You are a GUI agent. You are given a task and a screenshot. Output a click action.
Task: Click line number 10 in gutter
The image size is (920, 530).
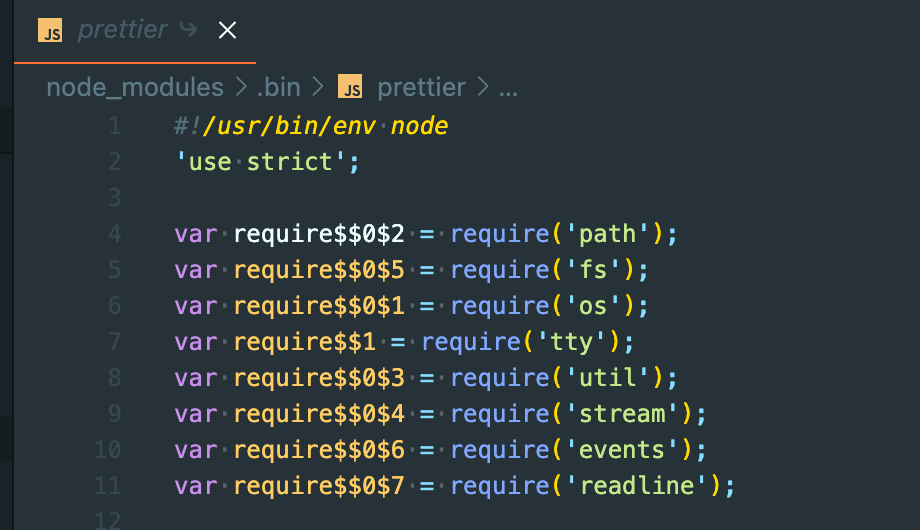108,450
